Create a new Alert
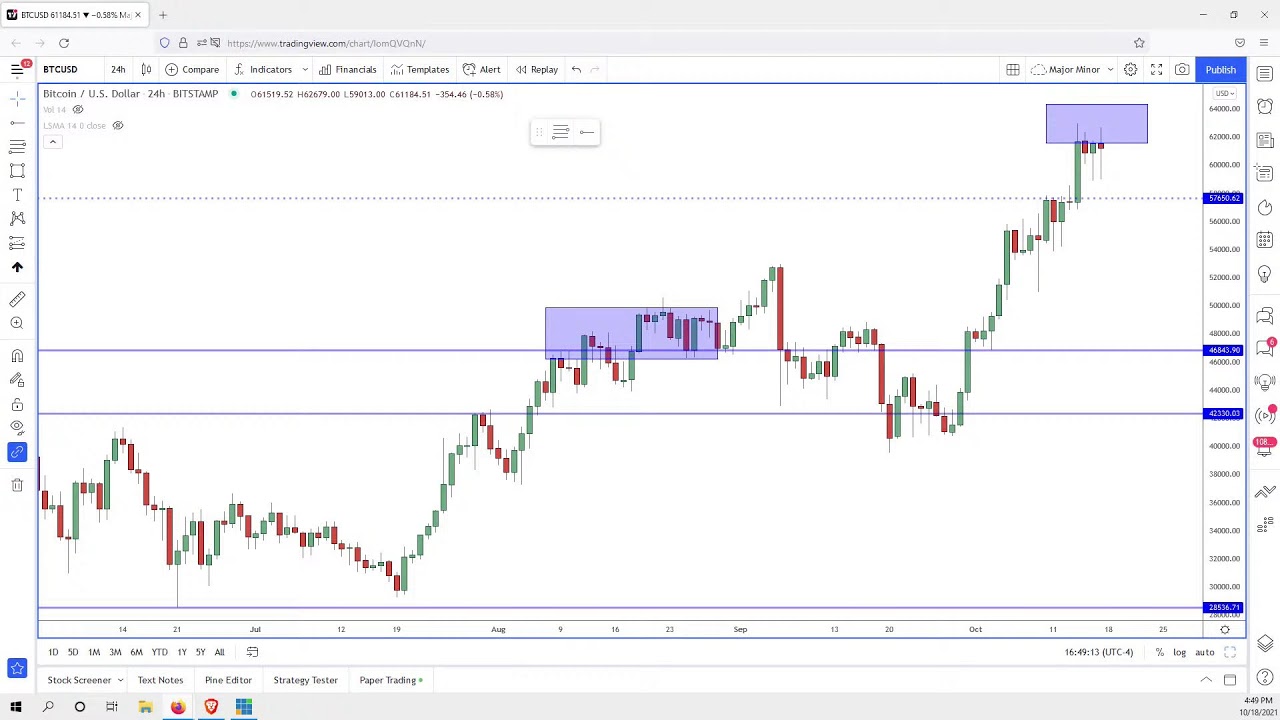This screenshot has height=720, width=1280. point(482,69)
